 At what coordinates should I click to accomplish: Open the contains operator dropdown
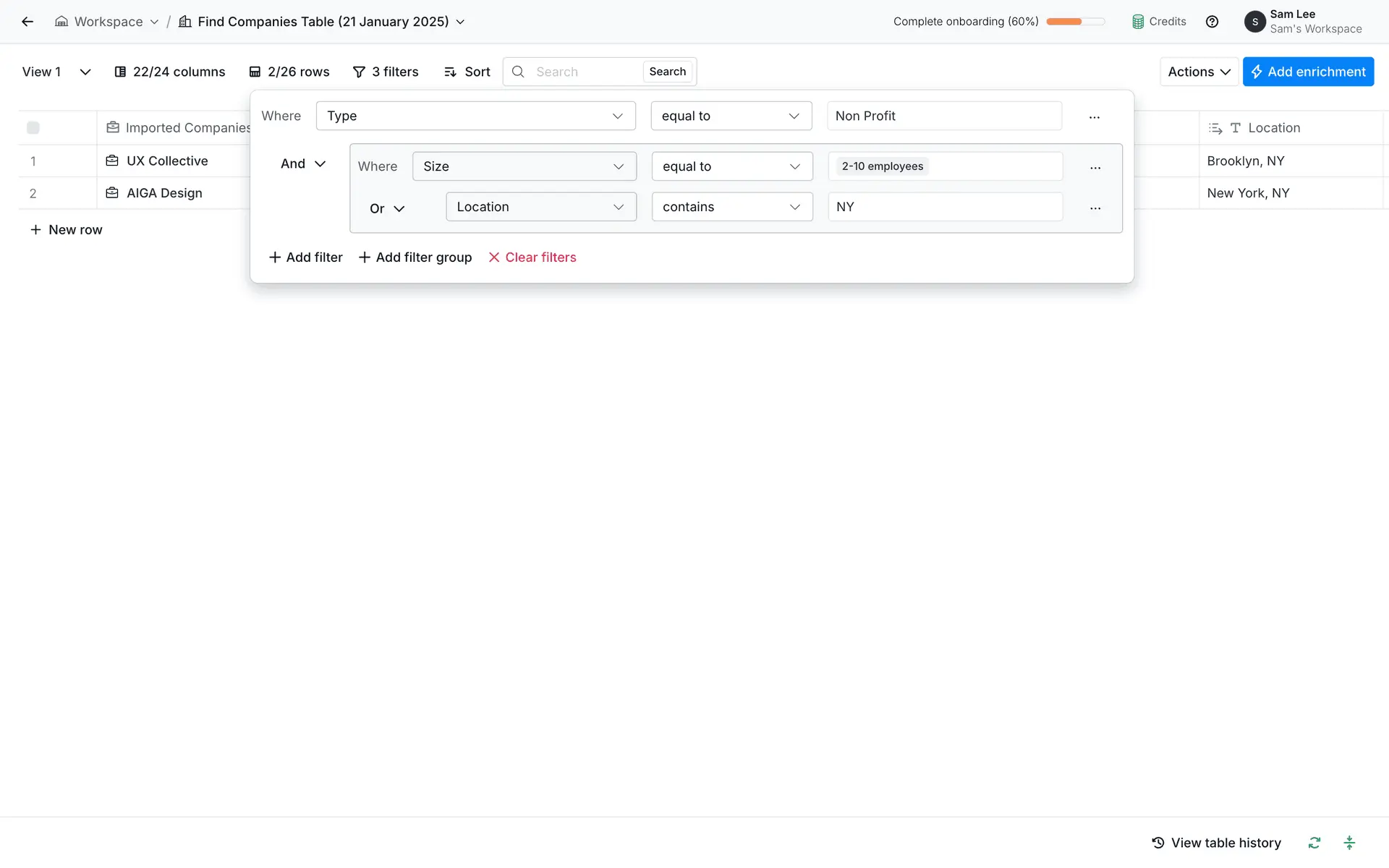click(731, 207)
